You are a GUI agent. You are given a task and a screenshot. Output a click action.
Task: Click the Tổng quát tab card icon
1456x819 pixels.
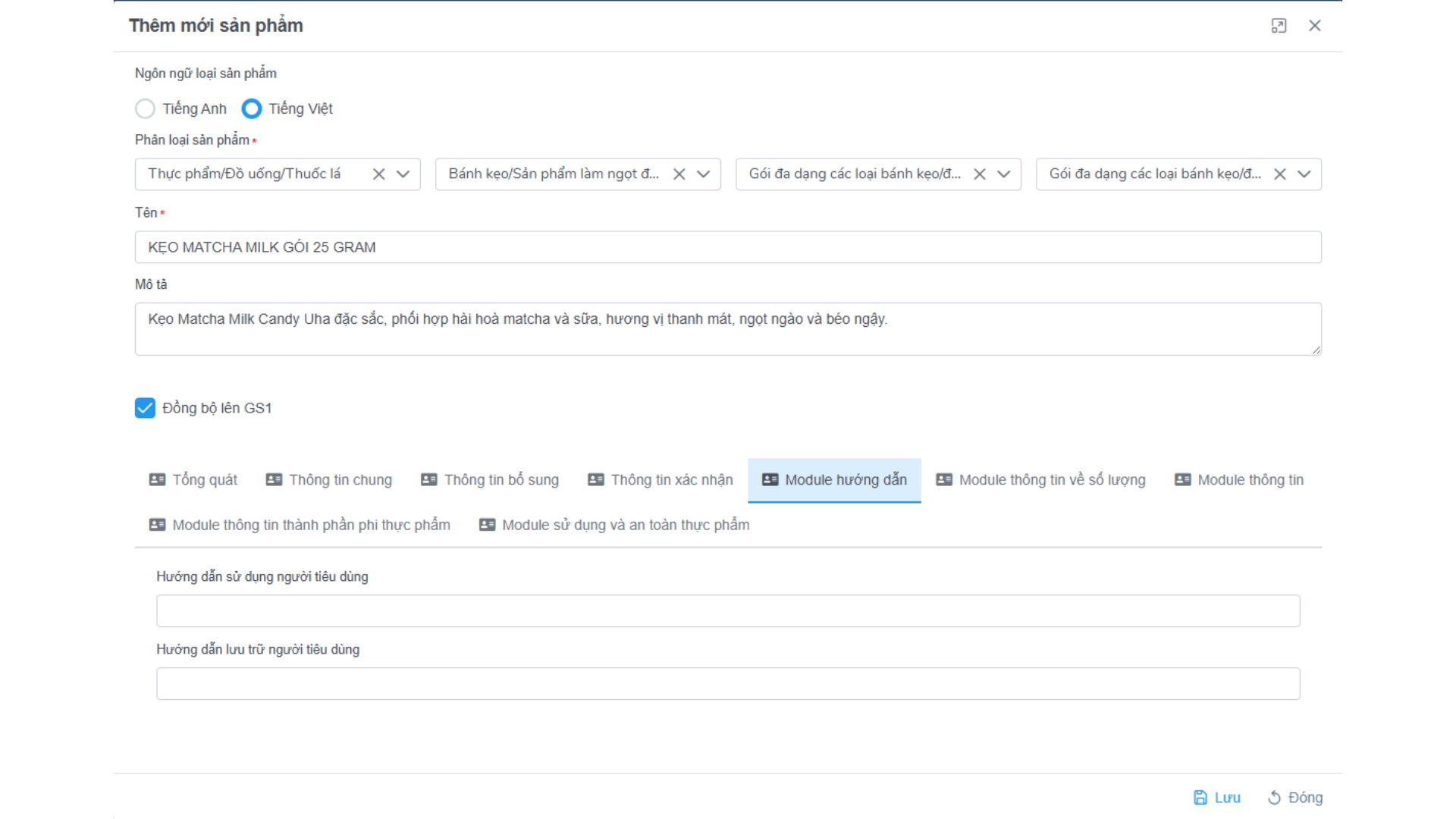[157, 480]
